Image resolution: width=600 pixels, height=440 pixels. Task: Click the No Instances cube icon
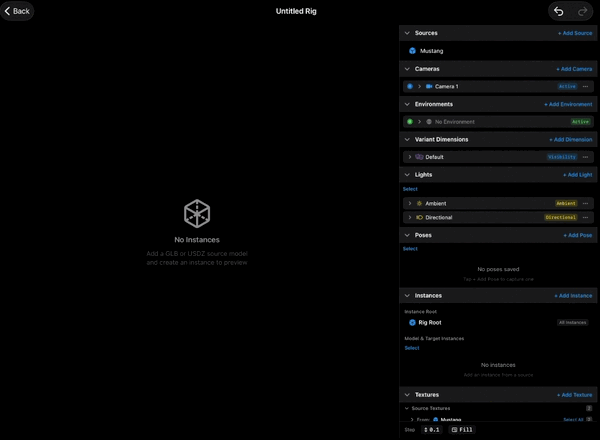(x=197, y=213)
